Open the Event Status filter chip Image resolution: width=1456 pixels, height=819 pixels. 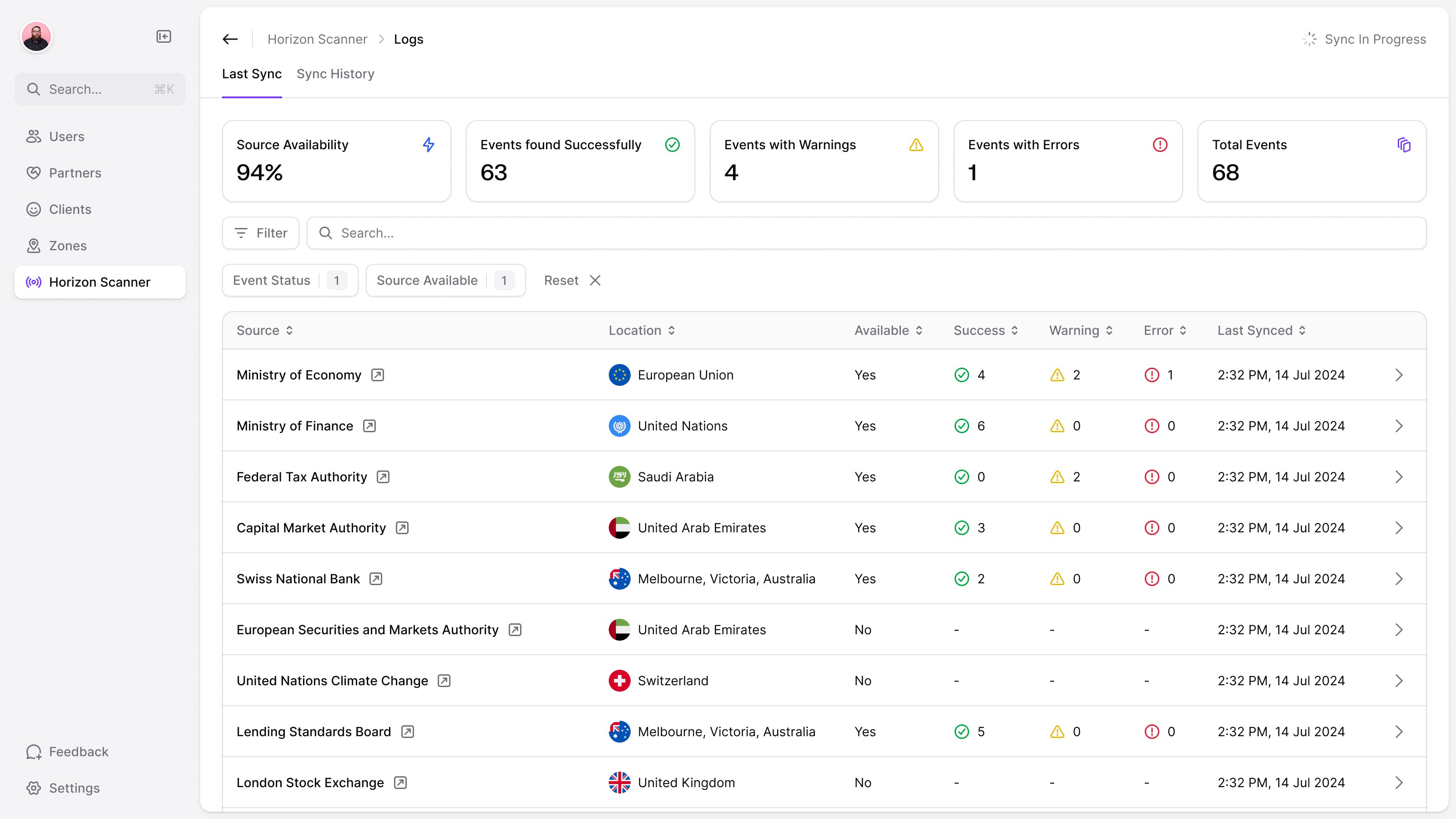coord(290,280)
